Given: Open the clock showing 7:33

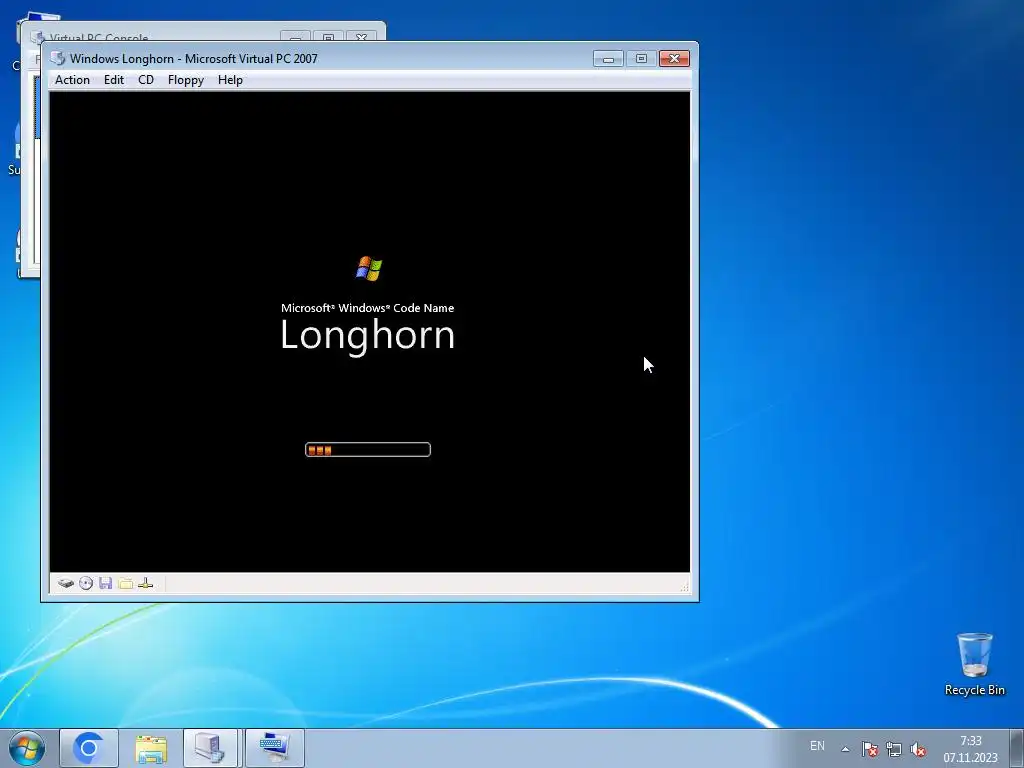Looking at the screenshot, I should [x=970, y=749].
